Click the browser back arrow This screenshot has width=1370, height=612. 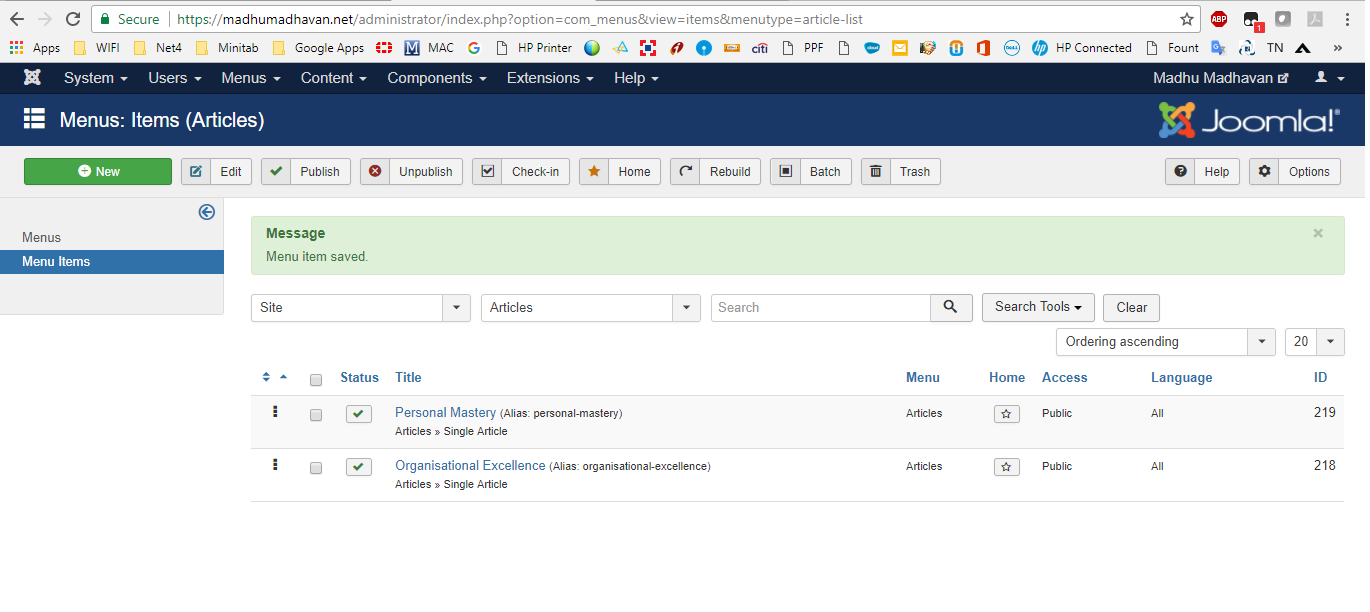tap(17, 19)
